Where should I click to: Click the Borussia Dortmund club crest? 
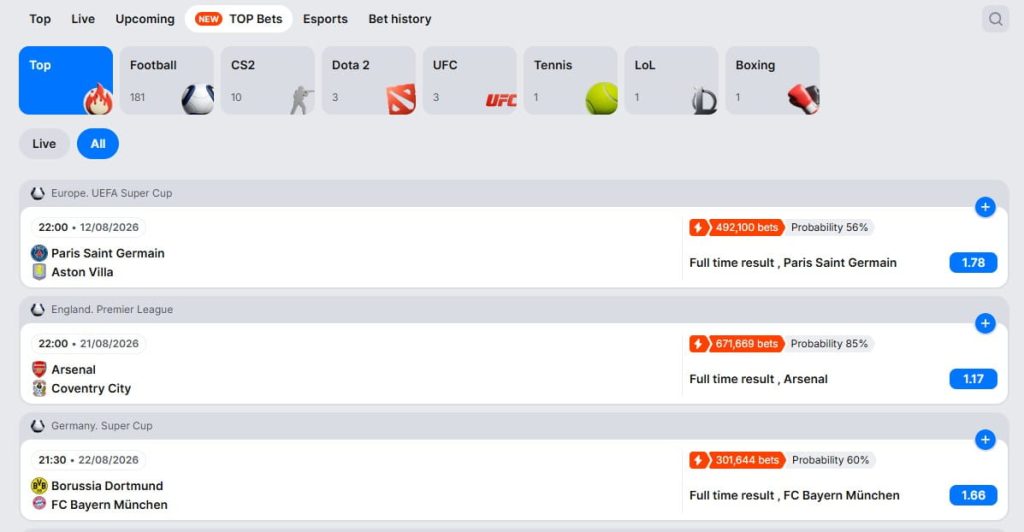tap(39, 485)
